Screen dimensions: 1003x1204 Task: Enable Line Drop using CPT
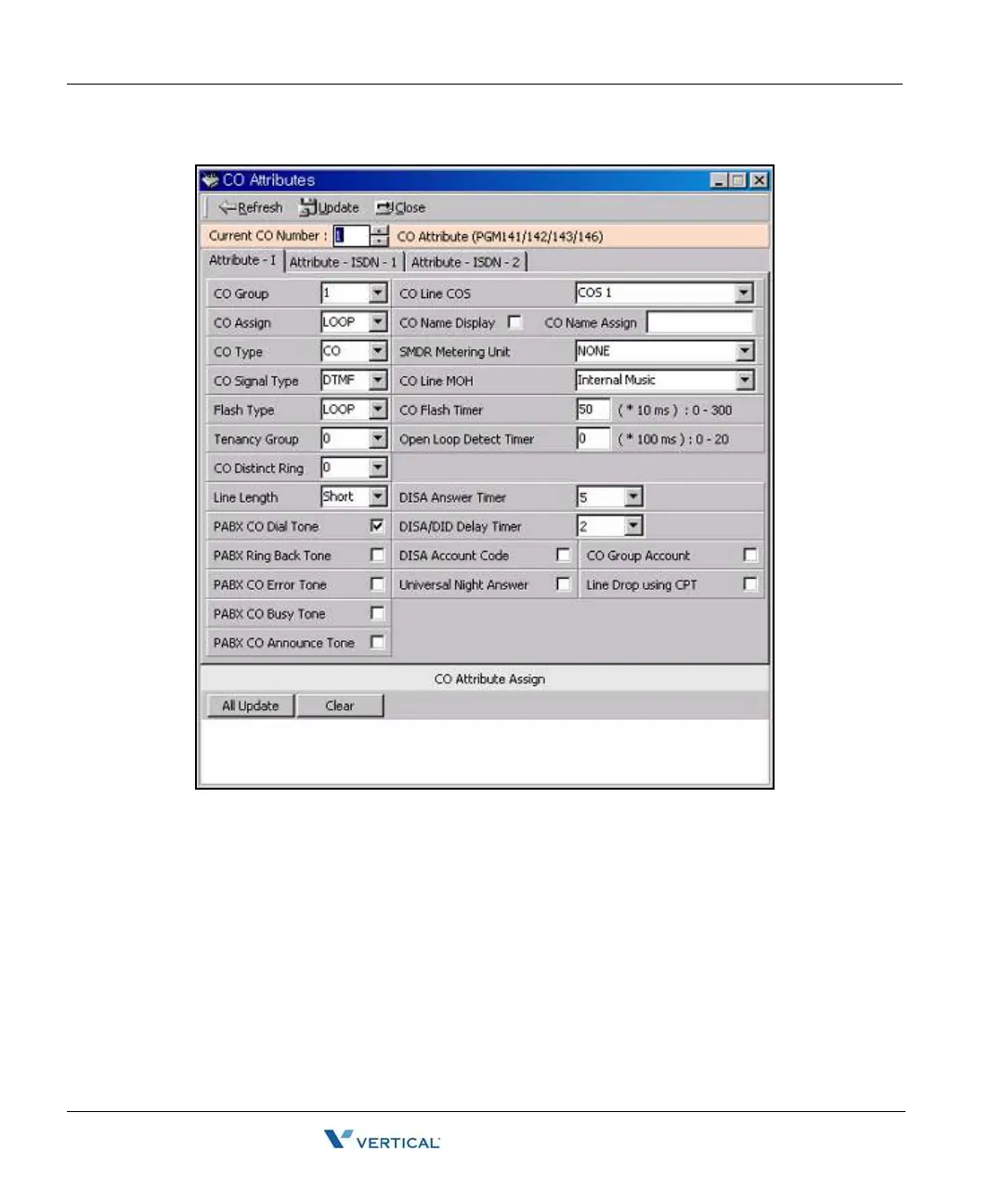point(750,583)
